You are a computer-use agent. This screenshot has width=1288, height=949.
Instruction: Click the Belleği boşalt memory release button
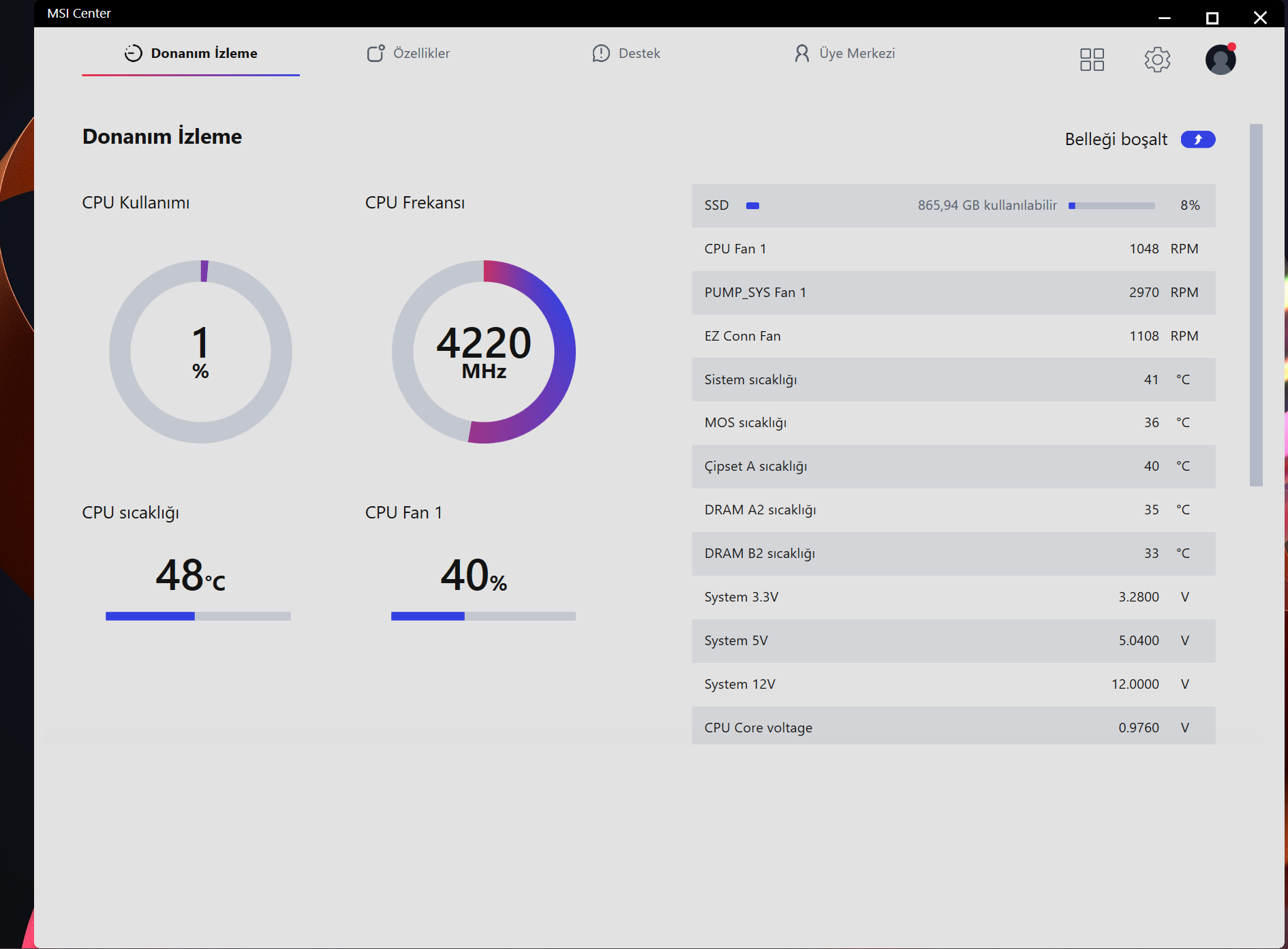[1197, 139]
